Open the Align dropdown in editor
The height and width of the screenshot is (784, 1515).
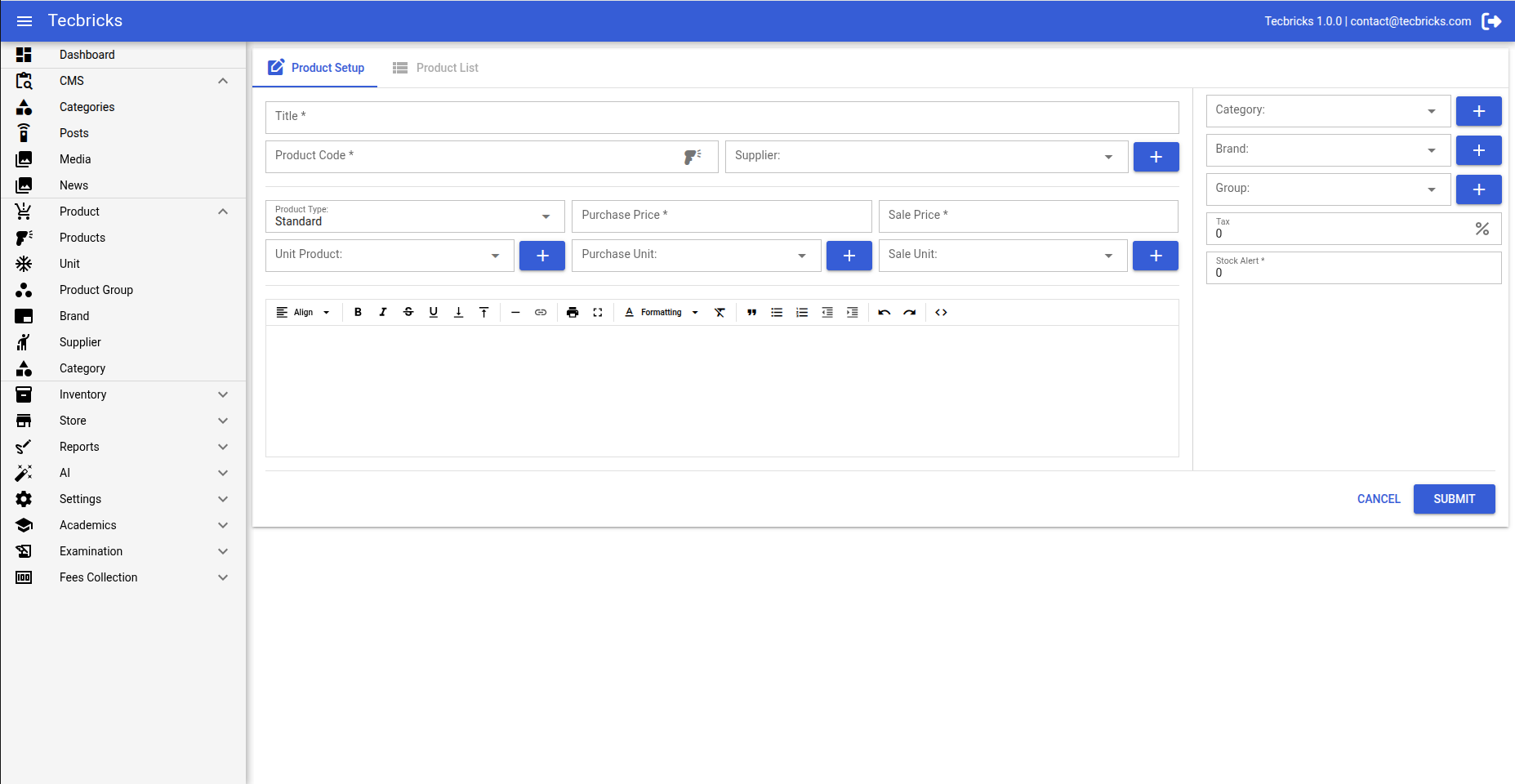point(303,312)
